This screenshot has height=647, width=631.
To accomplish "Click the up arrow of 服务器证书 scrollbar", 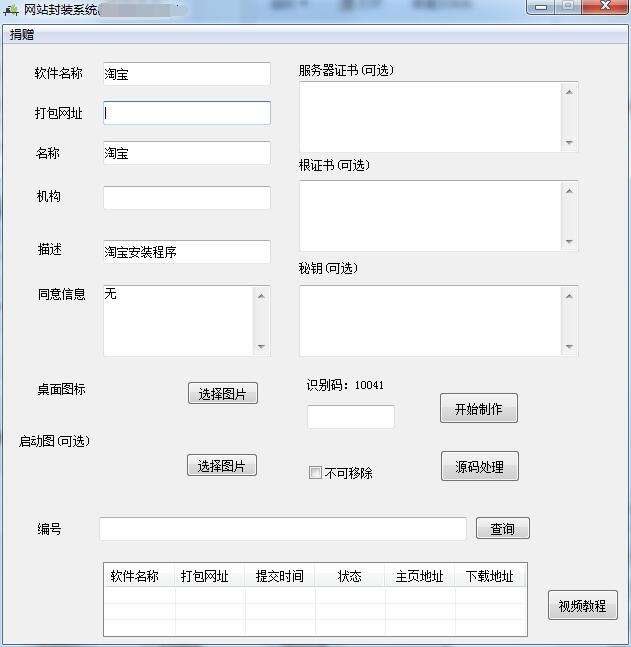I will click(x=570, y=92).
